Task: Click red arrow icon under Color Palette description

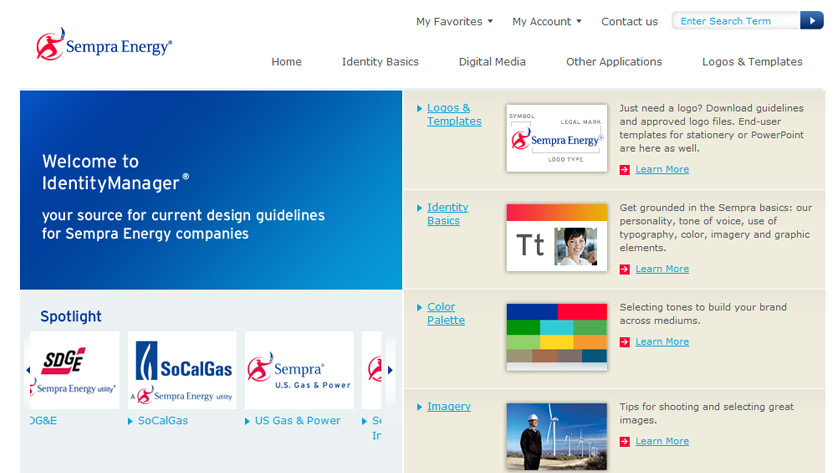Action: 624,342
